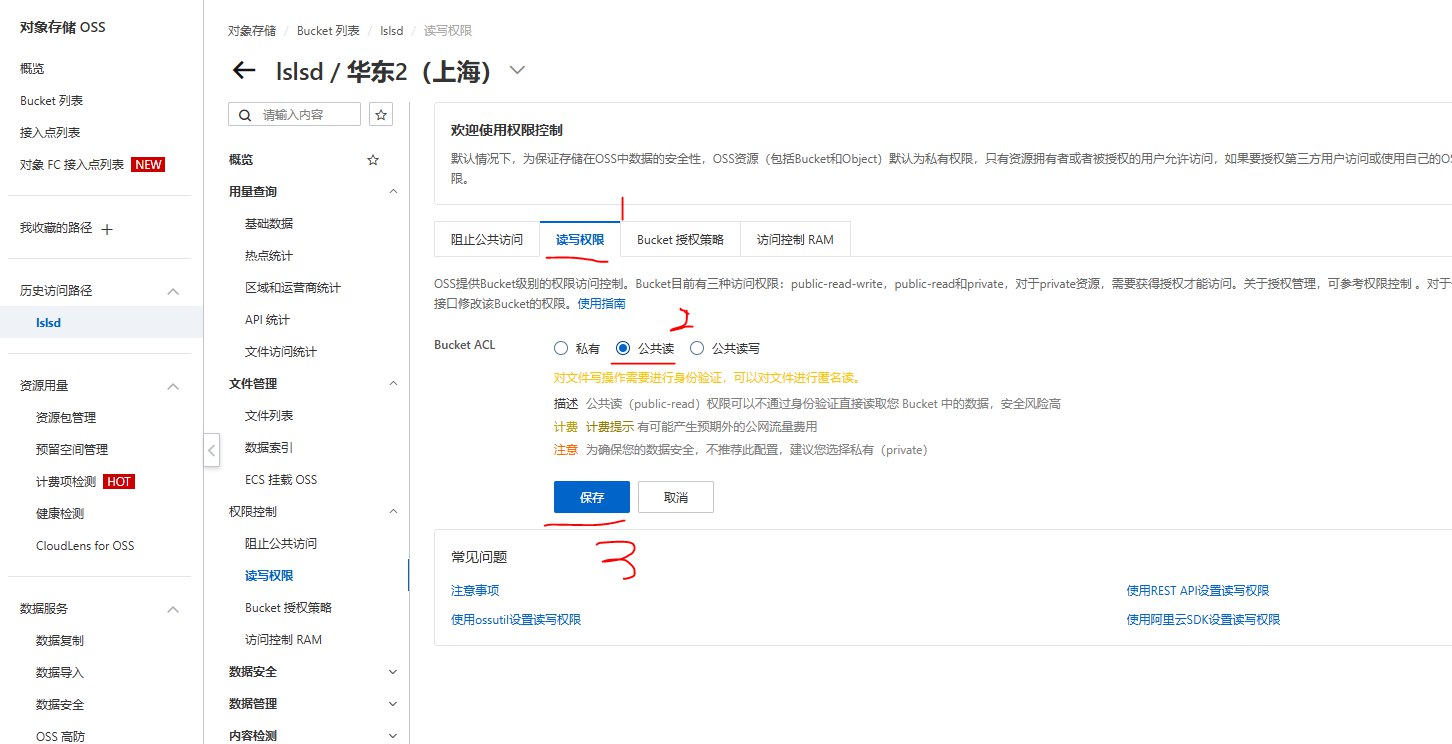This screenshot has width=1452, height=744.
Task: Open 访问控制 RAM in bucket sidebar
Action: click(284, 640)
